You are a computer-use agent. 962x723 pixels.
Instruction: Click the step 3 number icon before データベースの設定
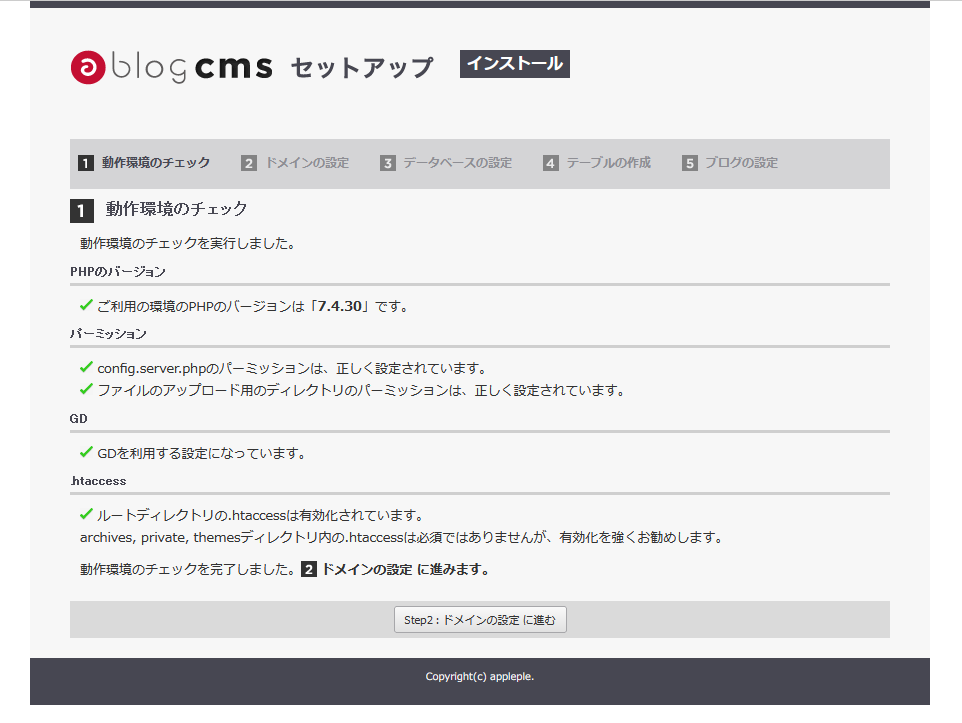coord(387,163)
